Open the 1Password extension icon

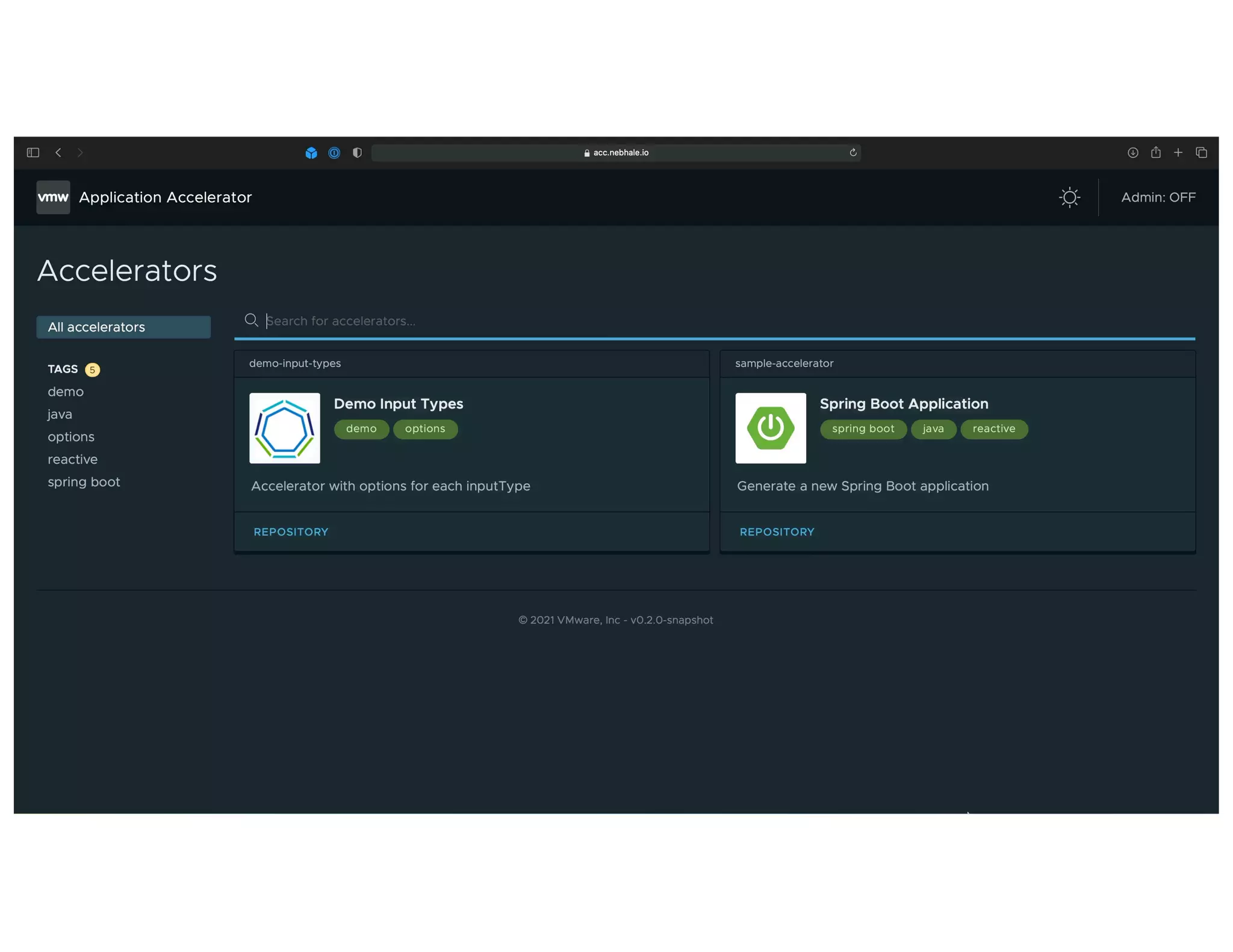coord(334,153)
